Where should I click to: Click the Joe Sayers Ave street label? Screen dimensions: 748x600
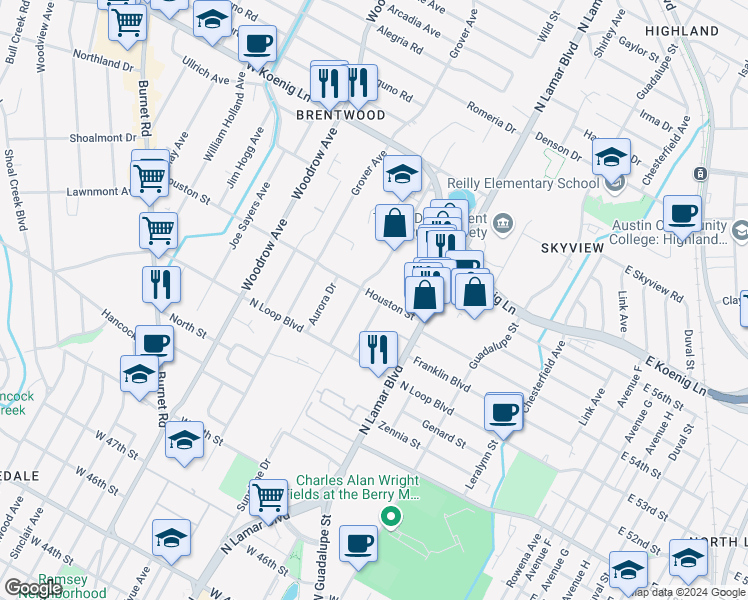pyautogui.click(x=249, y=215)
